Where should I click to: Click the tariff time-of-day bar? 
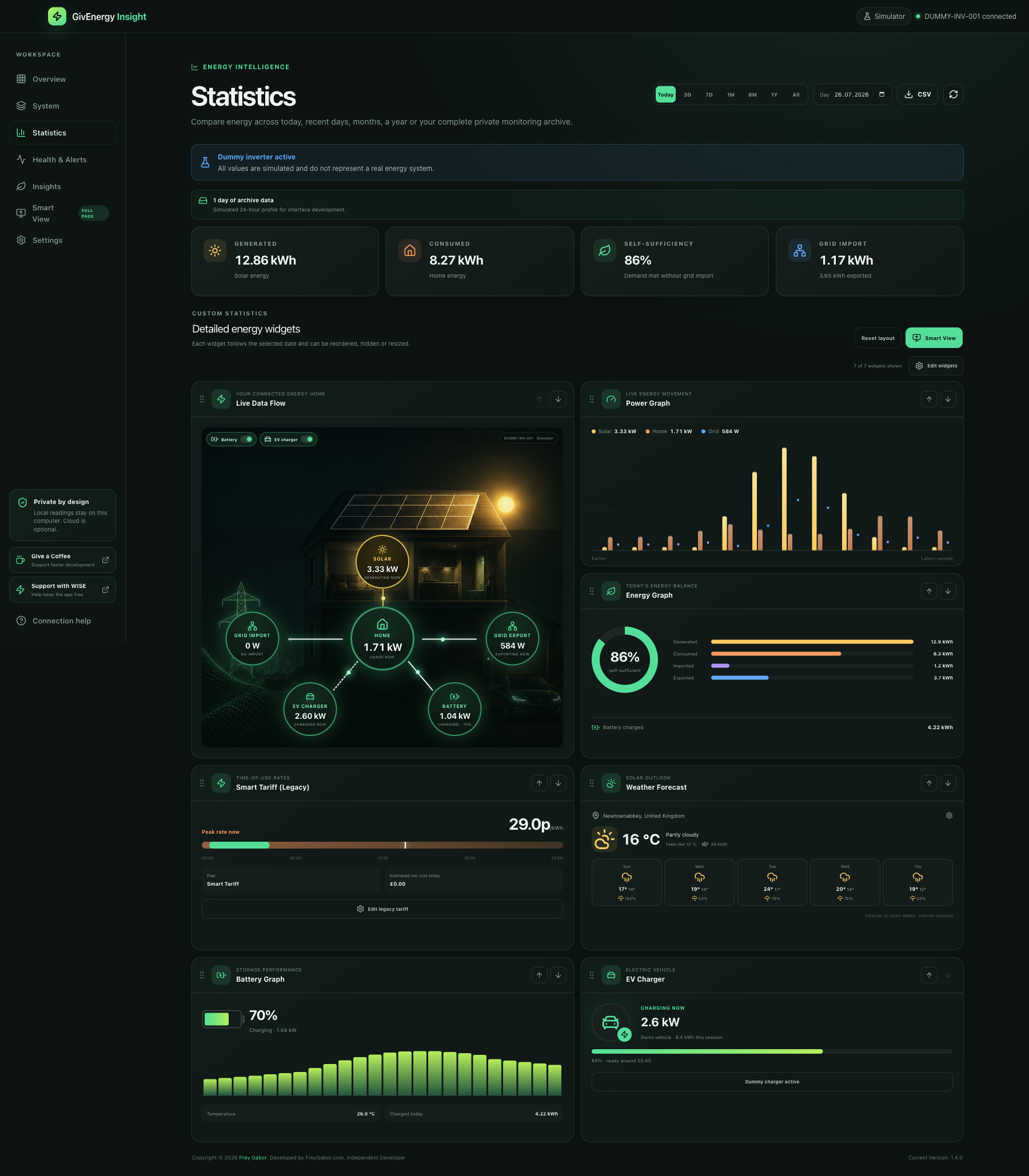tap(382, 845)
